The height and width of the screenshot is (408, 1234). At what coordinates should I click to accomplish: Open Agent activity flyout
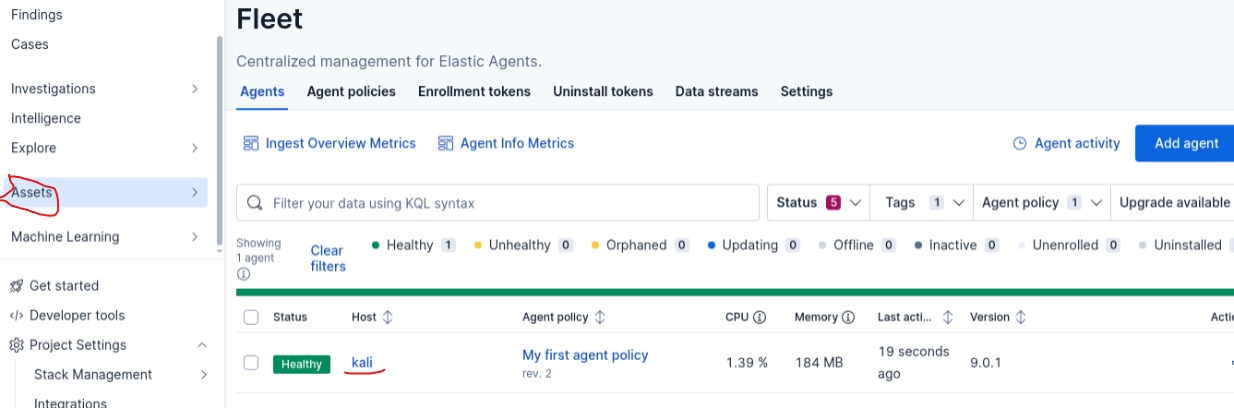click(x=1066, y=143)
